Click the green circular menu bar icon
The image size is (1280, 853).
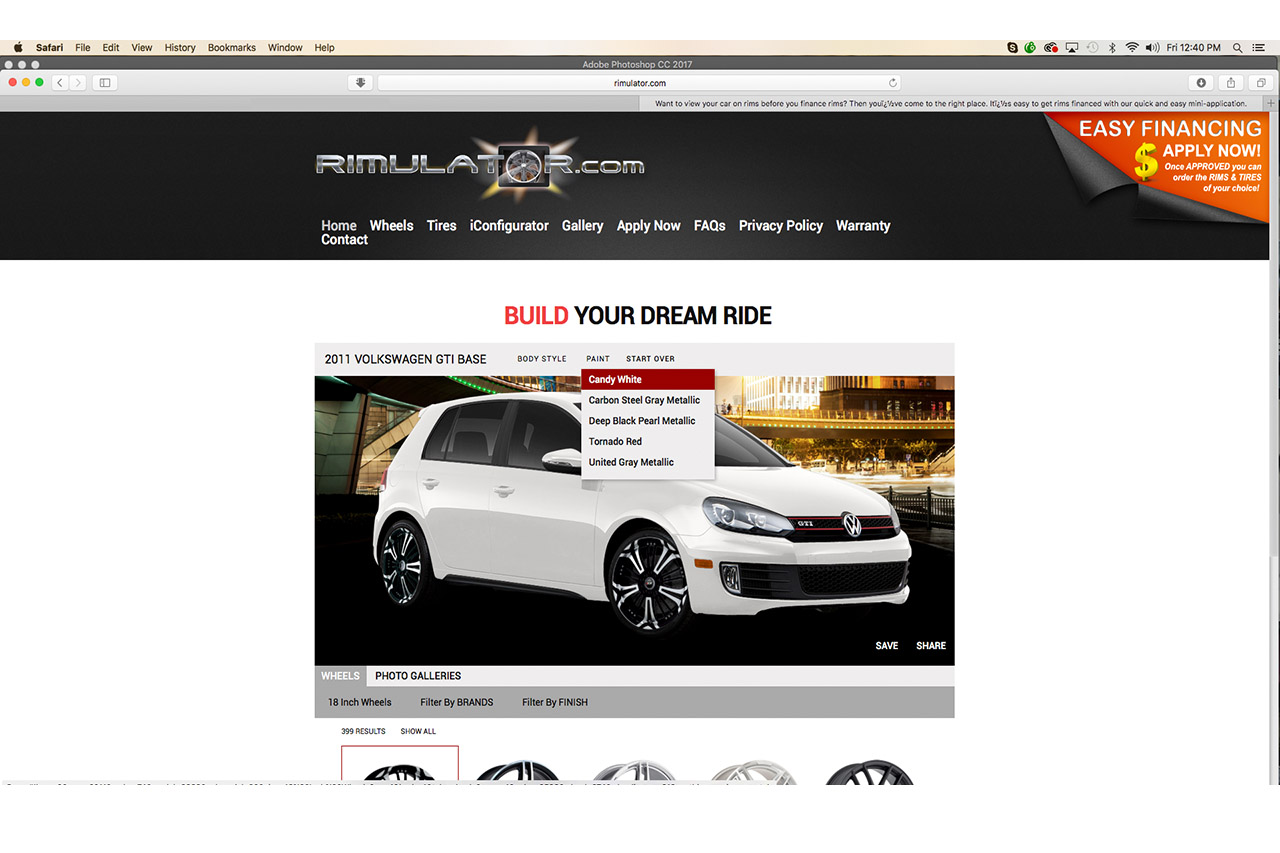coord(1030,47)
